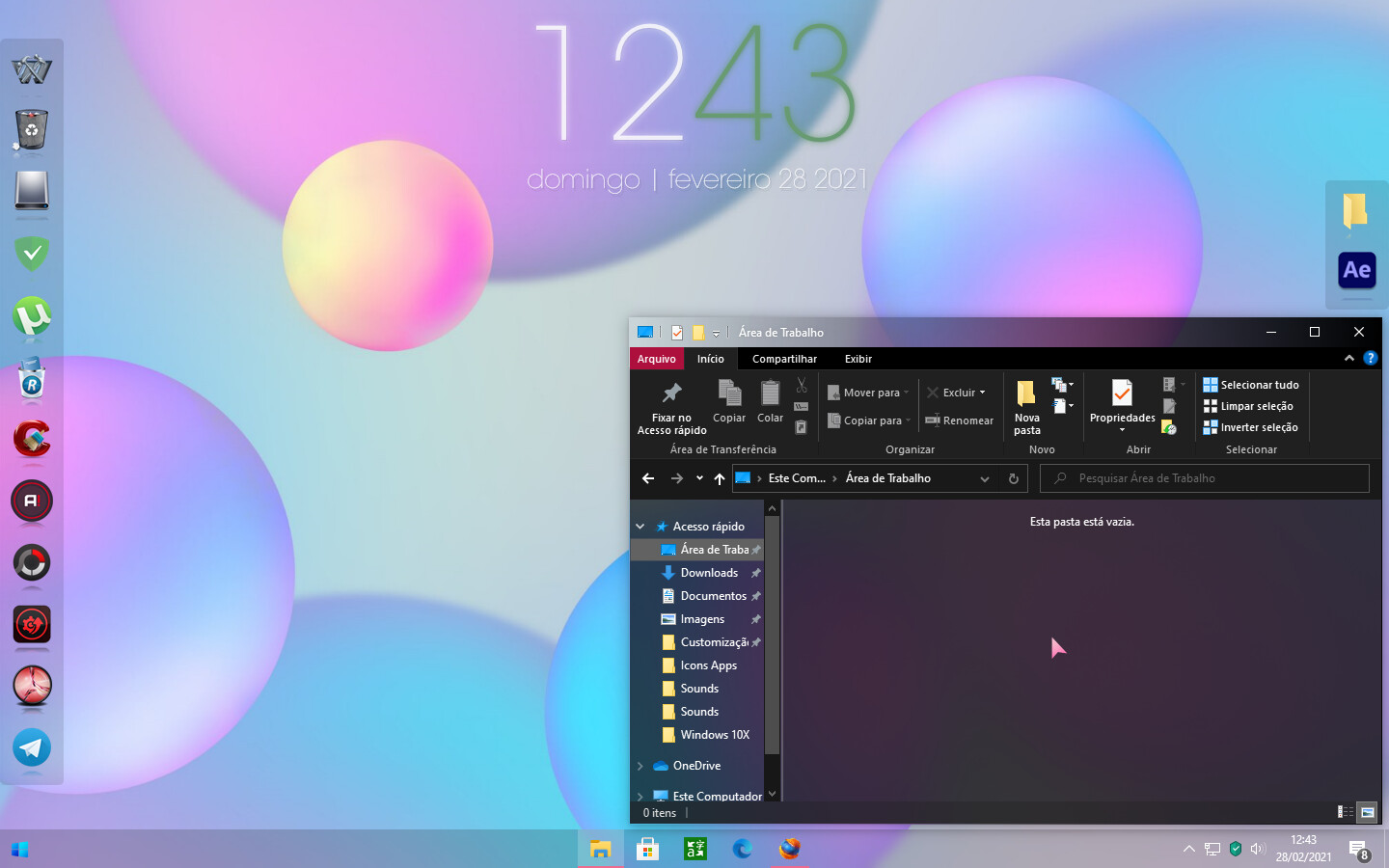Click Este Com... in address breadcrumb
The image size is (1389, 868).
(797, 478)
